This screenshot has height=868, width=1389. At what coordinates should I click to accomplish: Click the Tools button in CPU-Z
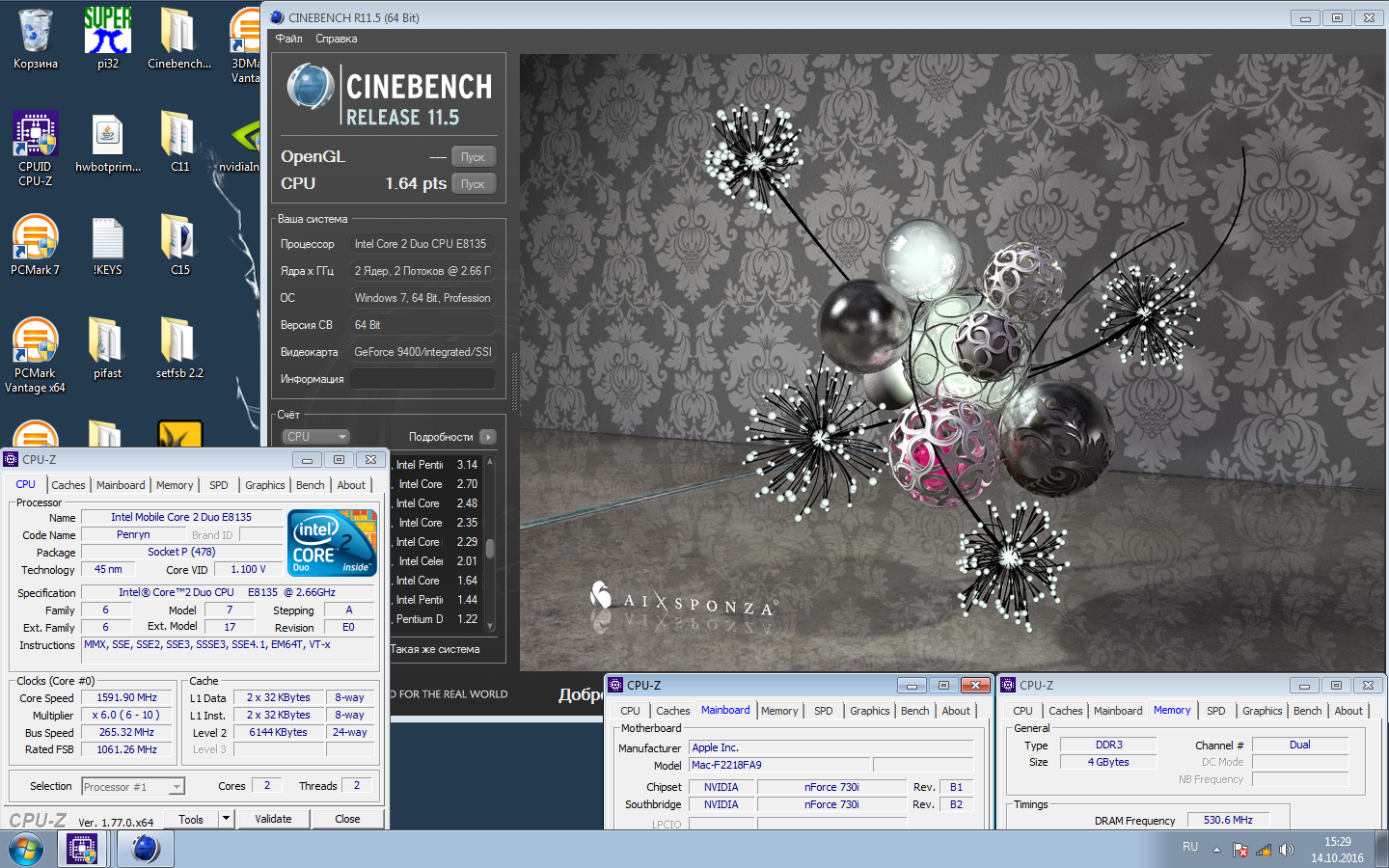point(191,819)
